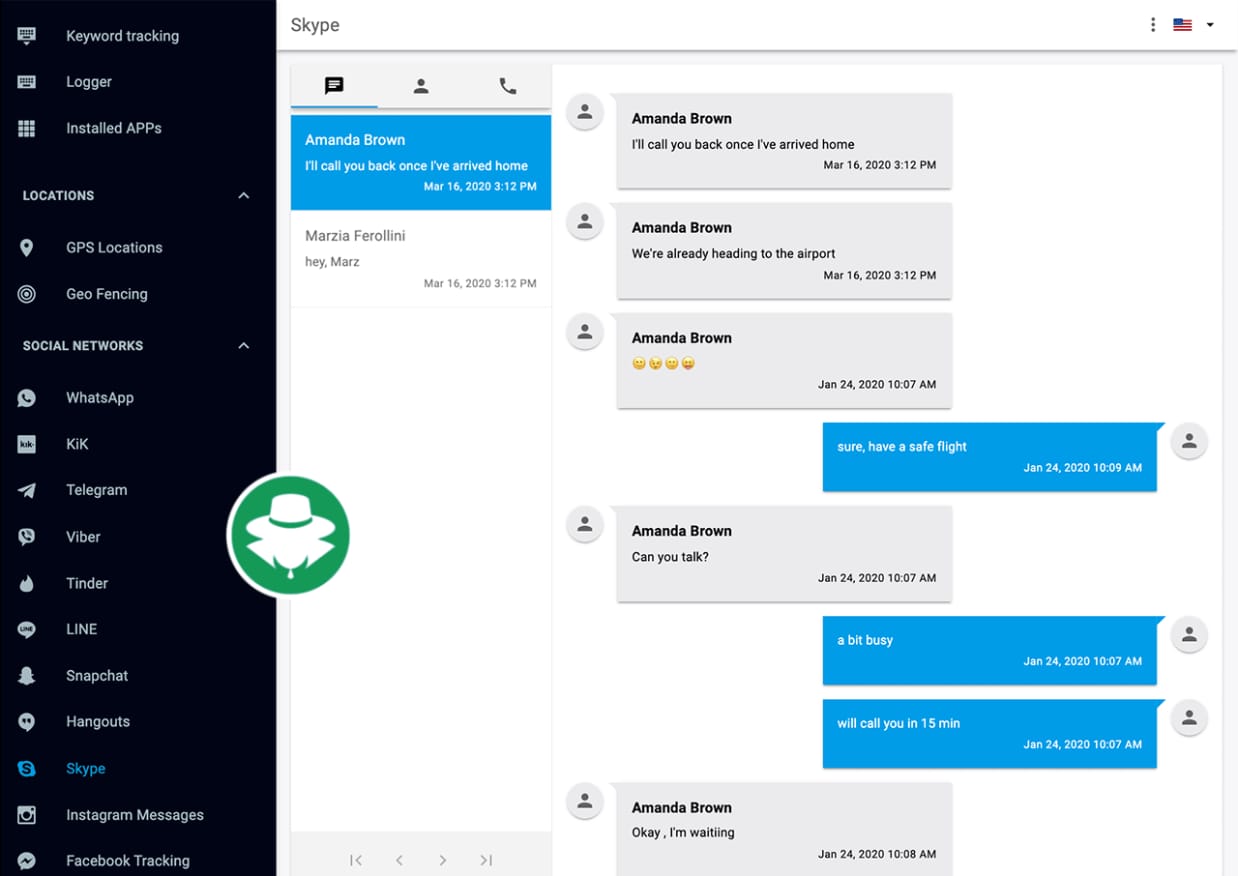This screenshot has height=876, width=1238.
Task: Select the WhatsApp monitoring icon
Action: pyautogui.click(x=26, y=397)
